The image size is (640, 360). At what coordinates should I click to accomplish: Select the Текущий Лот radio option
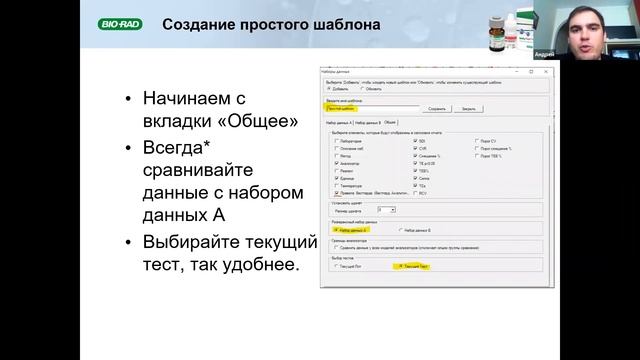coord(337,266)
